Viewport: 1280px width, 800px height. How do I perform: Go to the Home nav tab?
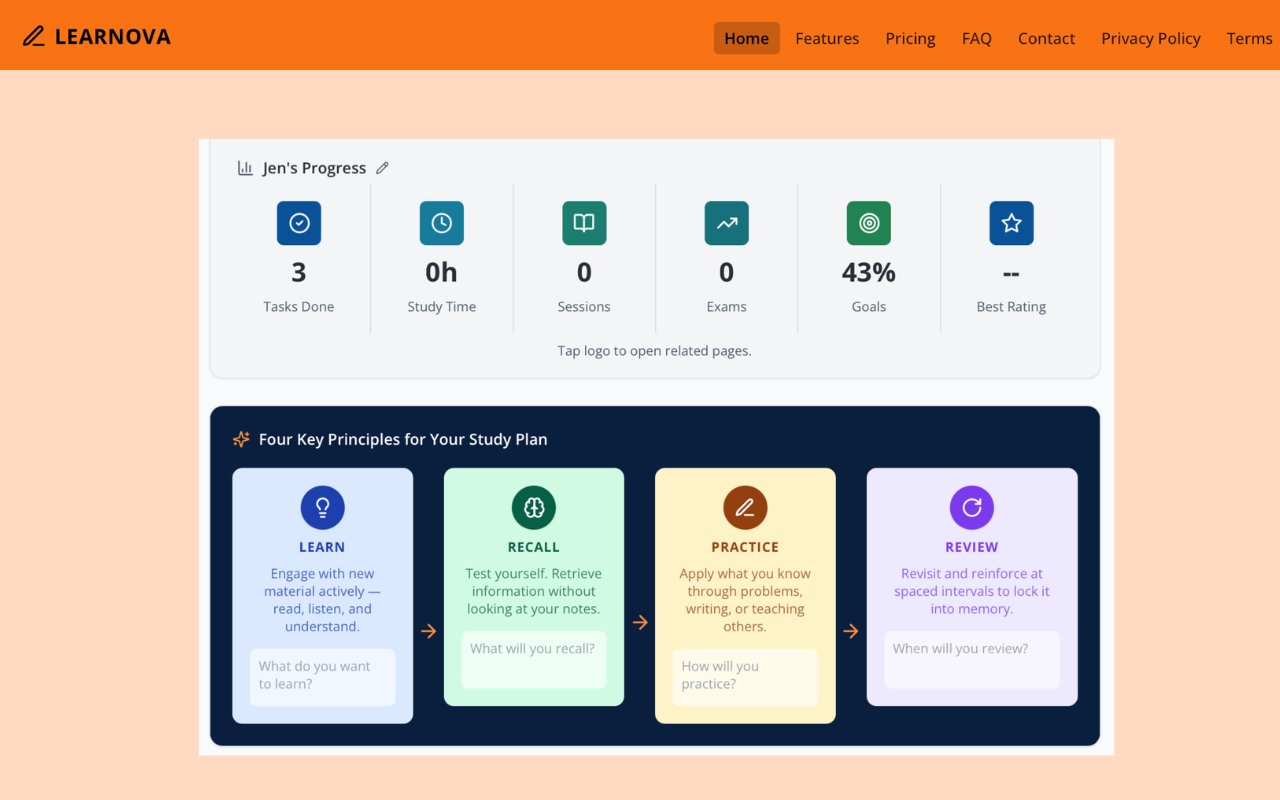click(747, 38)
